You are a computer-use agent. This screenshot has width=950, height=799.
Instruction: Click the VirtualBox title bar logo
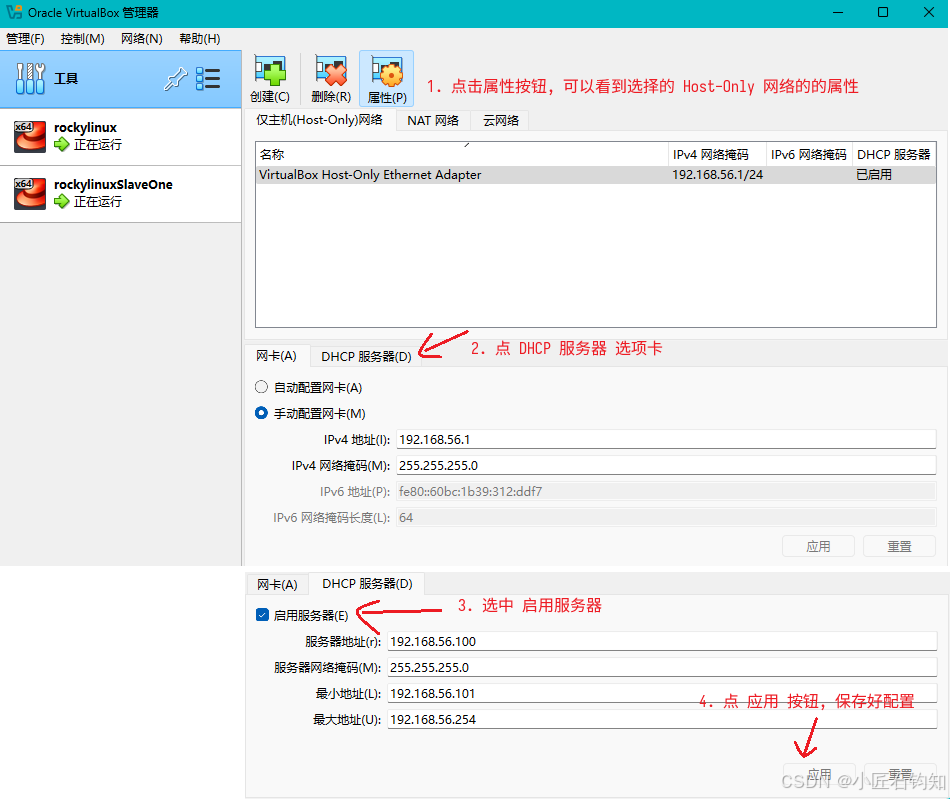pyautogui.click(x=14, y=12)
